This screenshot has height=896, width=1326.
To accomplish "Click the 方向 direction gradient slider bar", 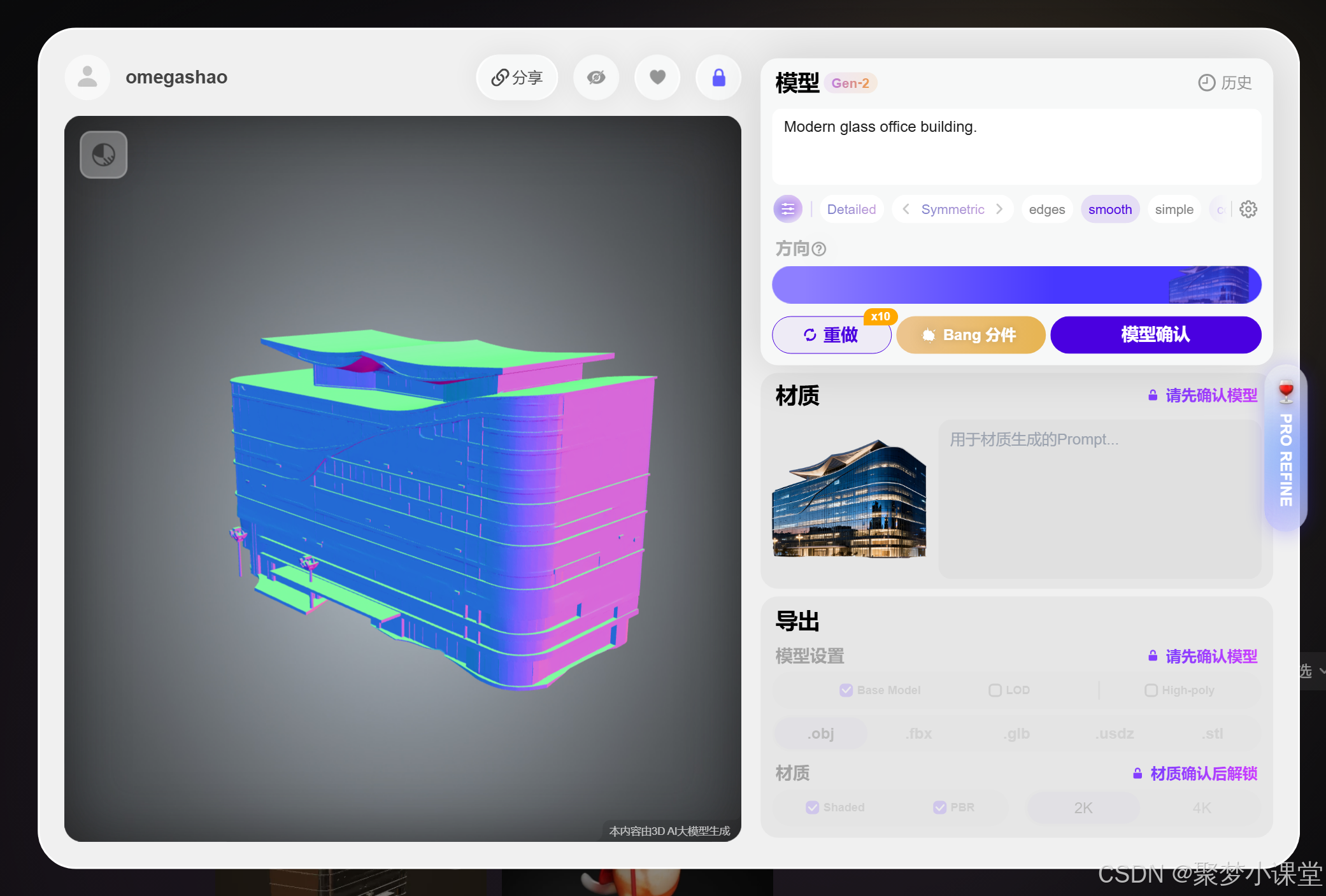I will pyautogui.click(x=1016, y=285).
